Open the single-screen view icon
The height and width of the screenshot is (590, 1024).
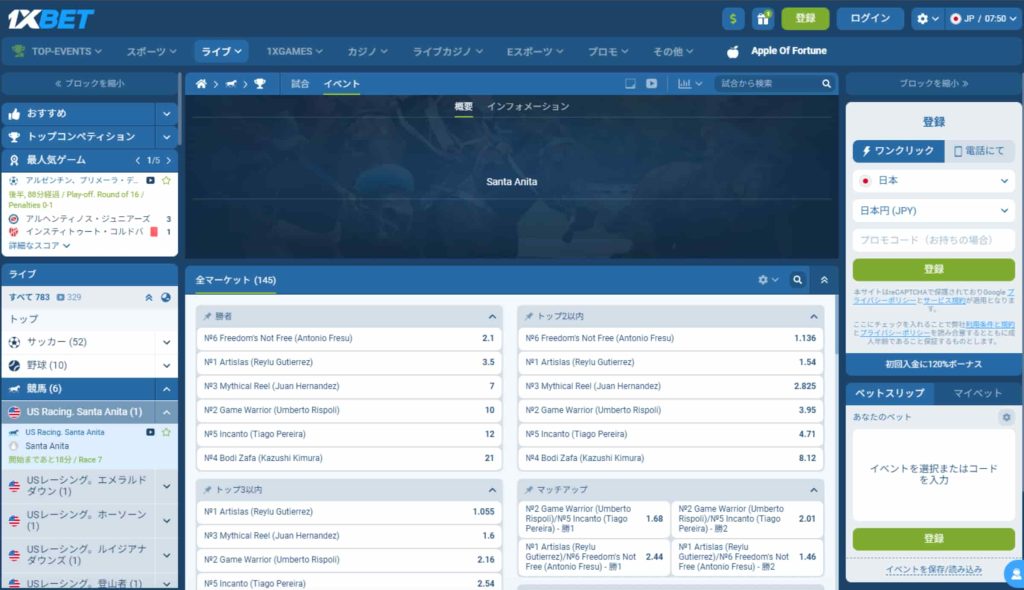click(630, 84)
